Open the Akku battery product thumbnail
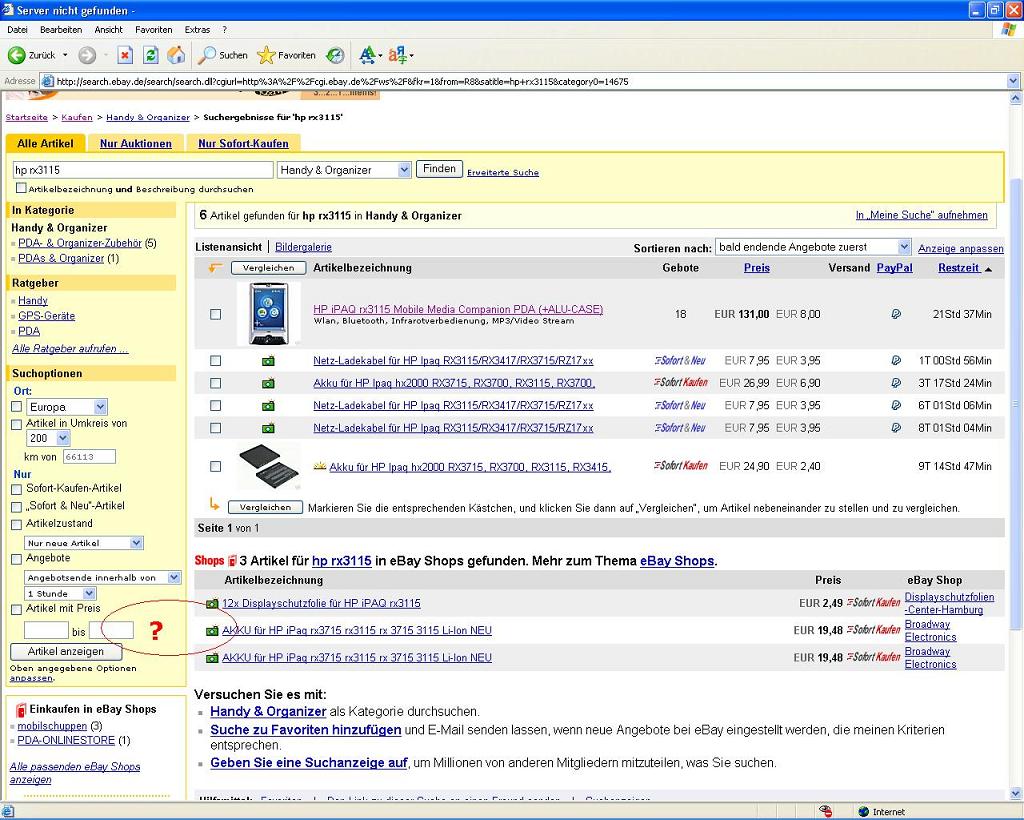This screenshot has width=1024, height=820. coord(269,466)
